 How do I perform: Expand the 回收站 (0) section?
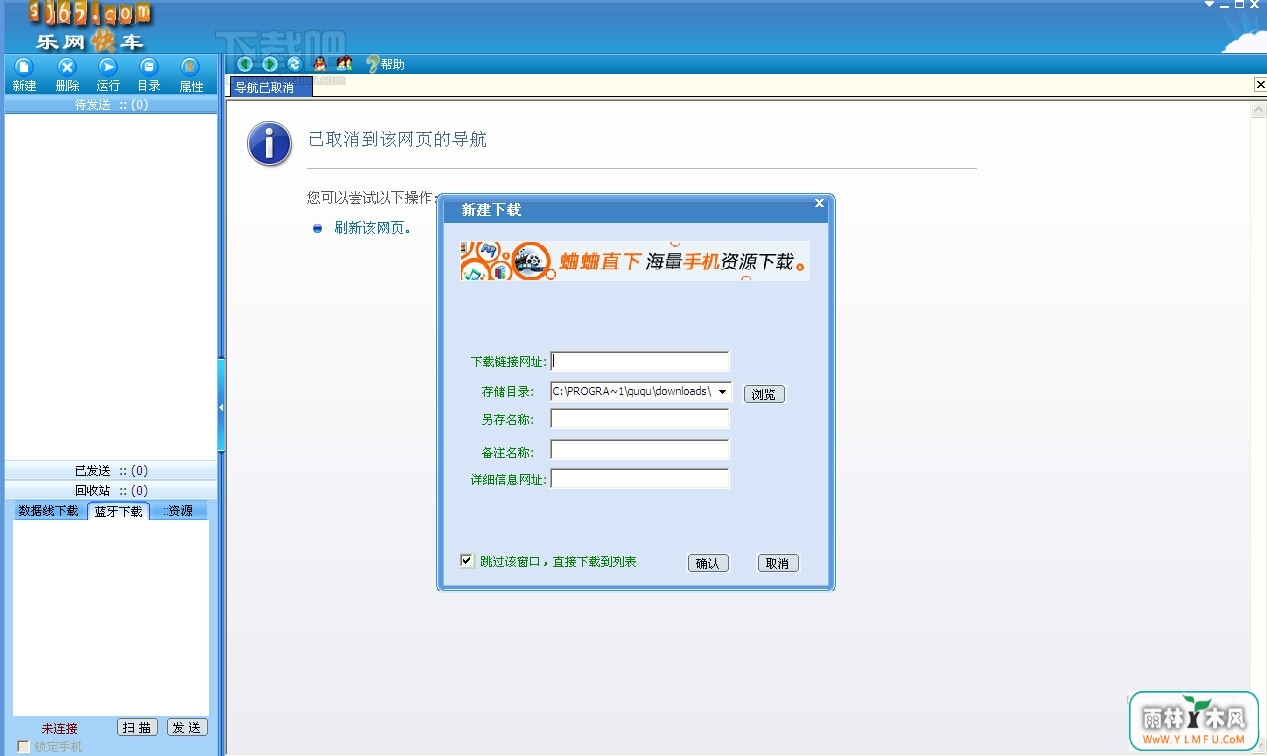pyautogui.click(x=111, y=490)
